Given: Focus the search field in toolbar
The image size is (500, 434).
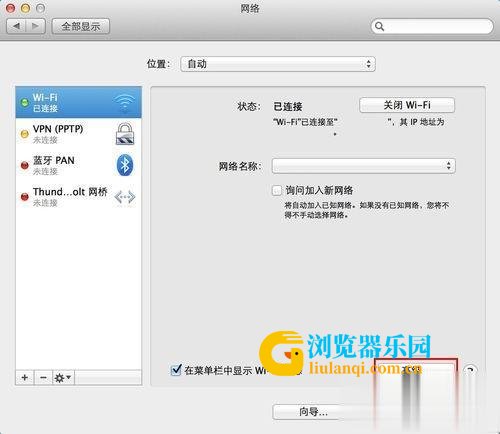Looking at the screenshot, I should 432,26.
